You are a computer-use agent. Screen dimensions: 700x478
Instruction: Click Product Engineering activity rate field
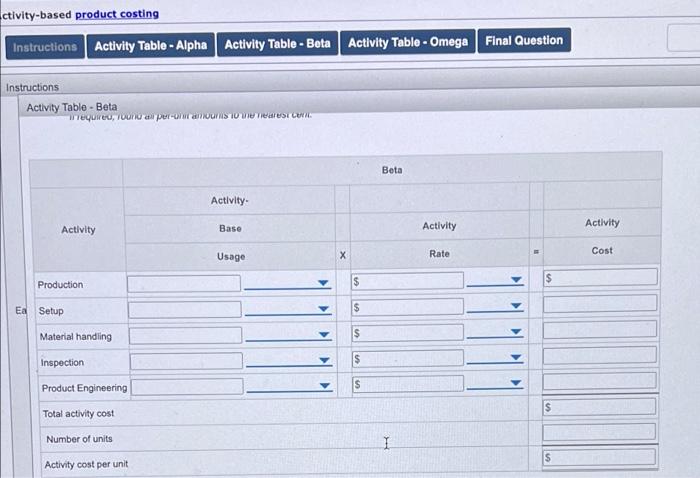click(x=408, y=384)
